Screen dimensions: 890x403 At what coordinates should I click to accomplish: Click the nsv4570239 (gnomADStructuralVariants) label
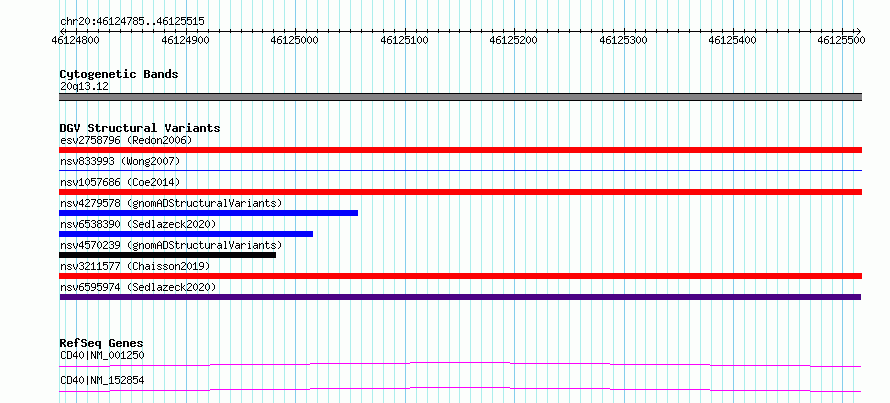point(171,245)
